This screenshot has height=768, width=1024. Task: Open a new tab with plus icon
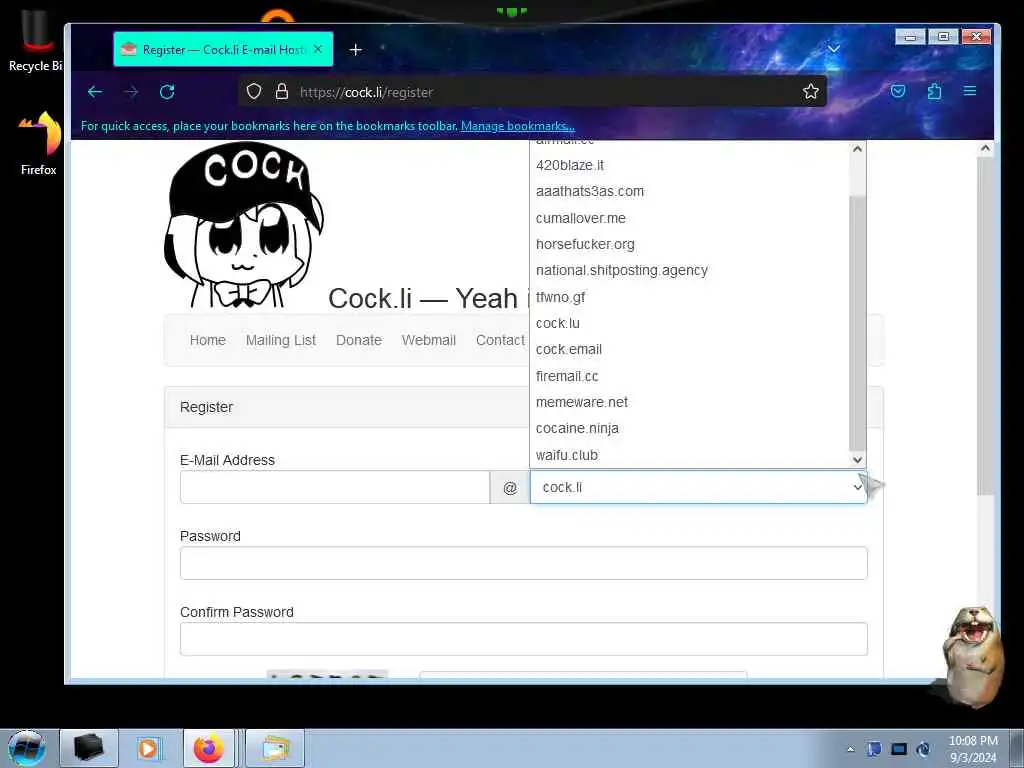[355, 50]
